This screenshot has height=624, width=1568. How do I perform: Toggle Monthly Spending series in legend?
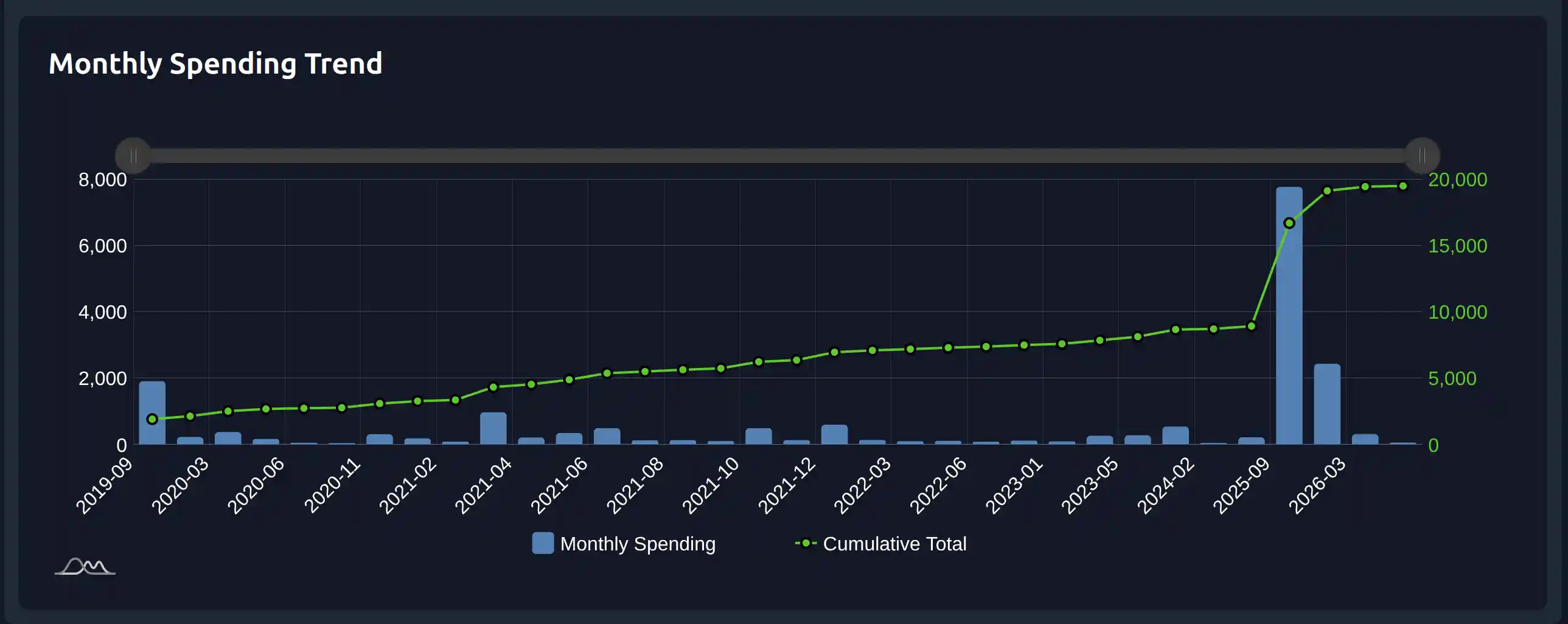click(636, 543)
